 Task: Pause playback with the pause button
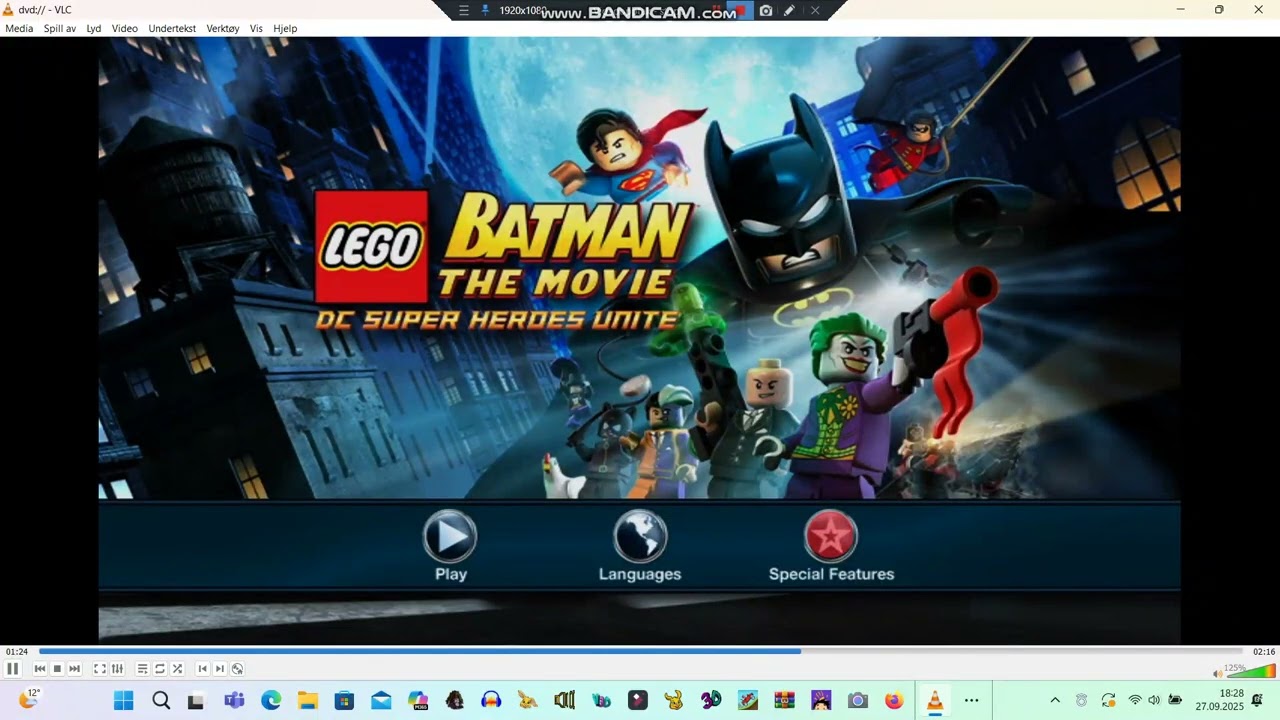click(x=13, y=669)
